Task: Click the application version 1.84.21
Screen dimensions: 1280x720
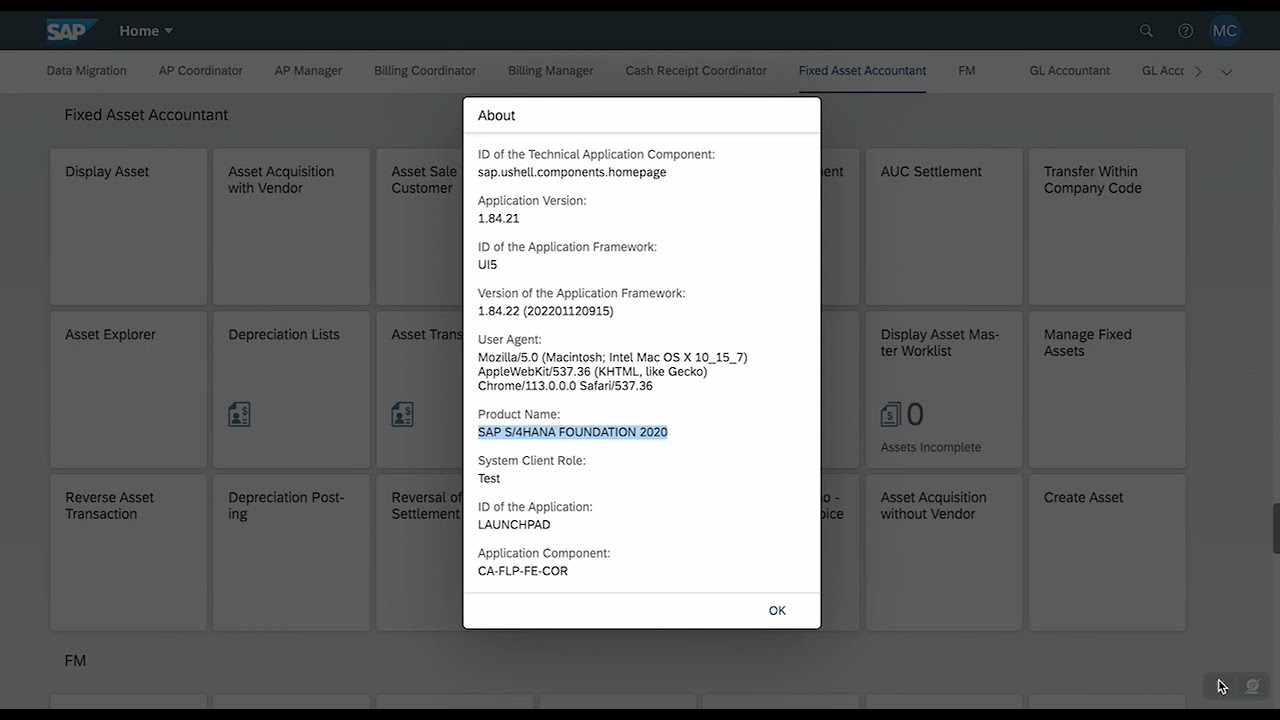Action: point(498,218)
